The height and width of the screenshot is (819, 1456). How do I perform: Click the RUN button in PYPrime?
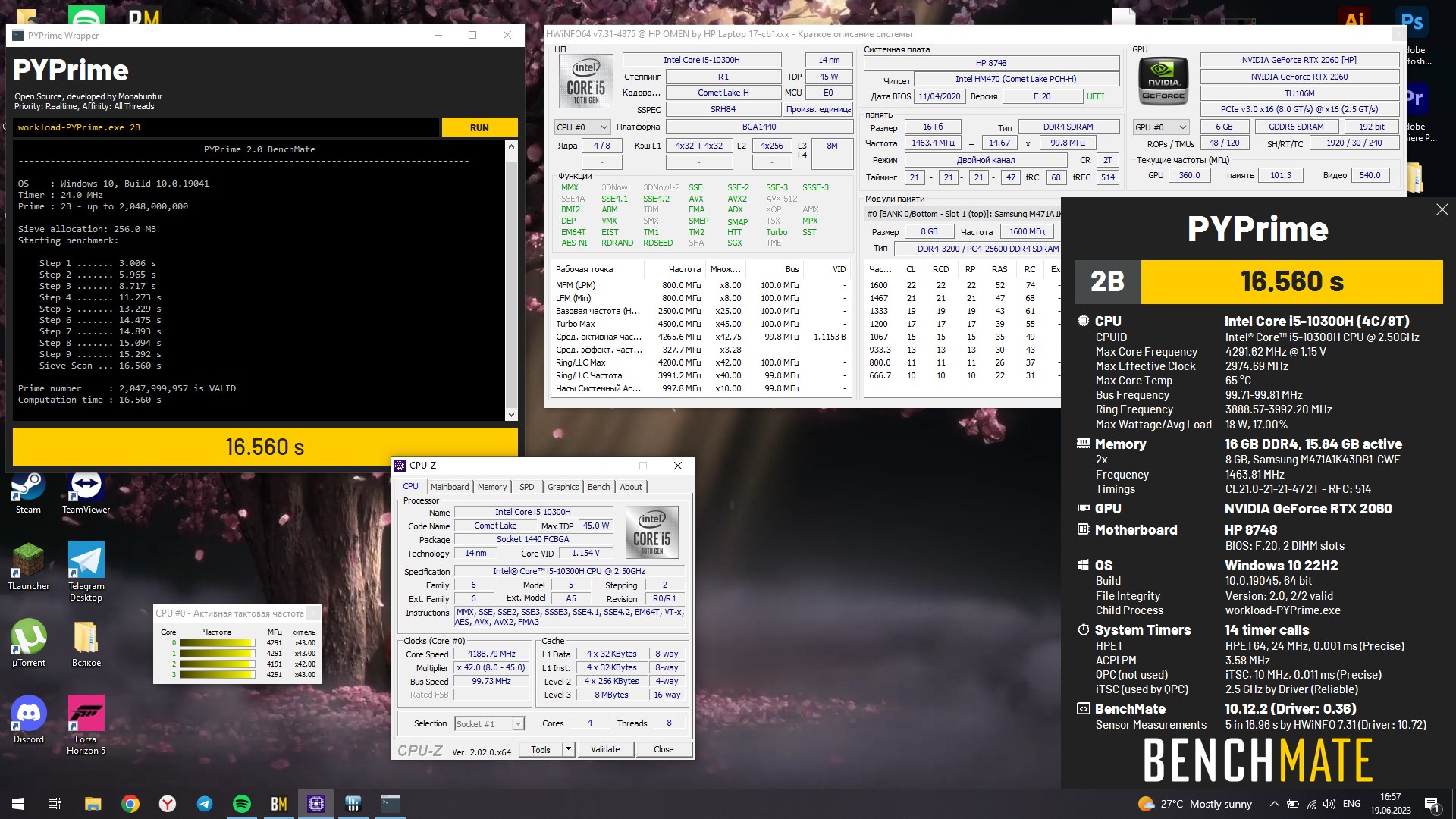point(479,127)
